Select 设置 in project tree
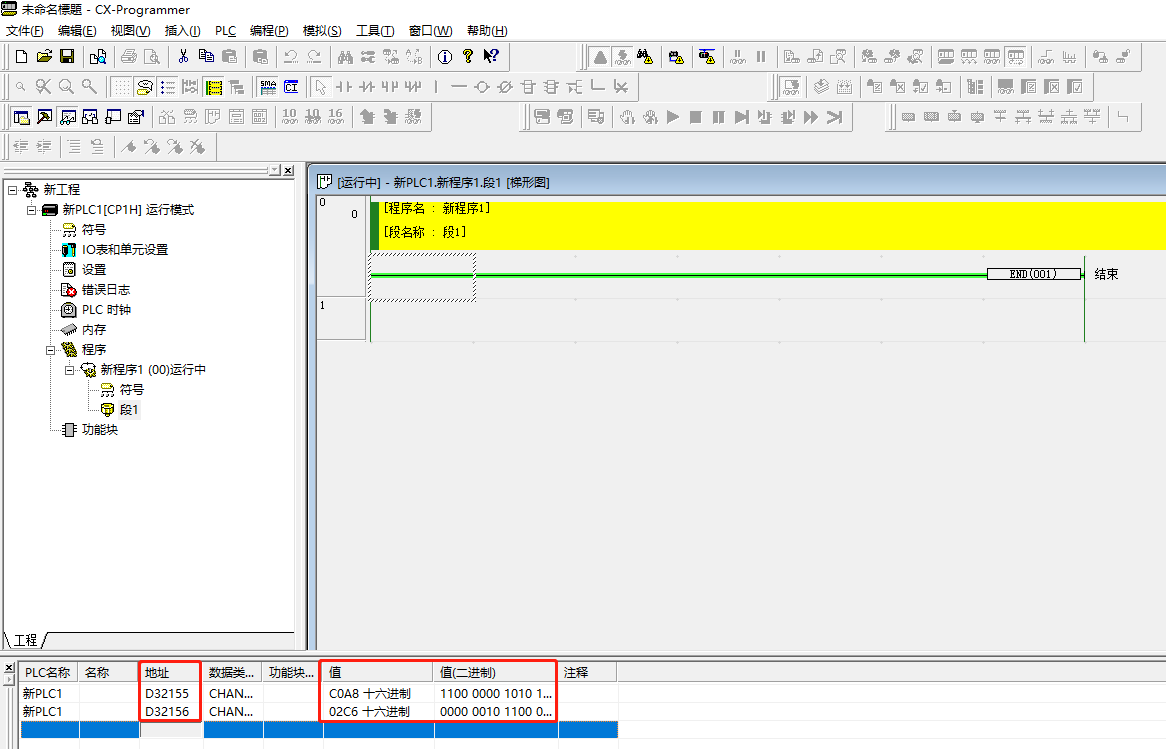1166x749 pixels. coord(94,270)
